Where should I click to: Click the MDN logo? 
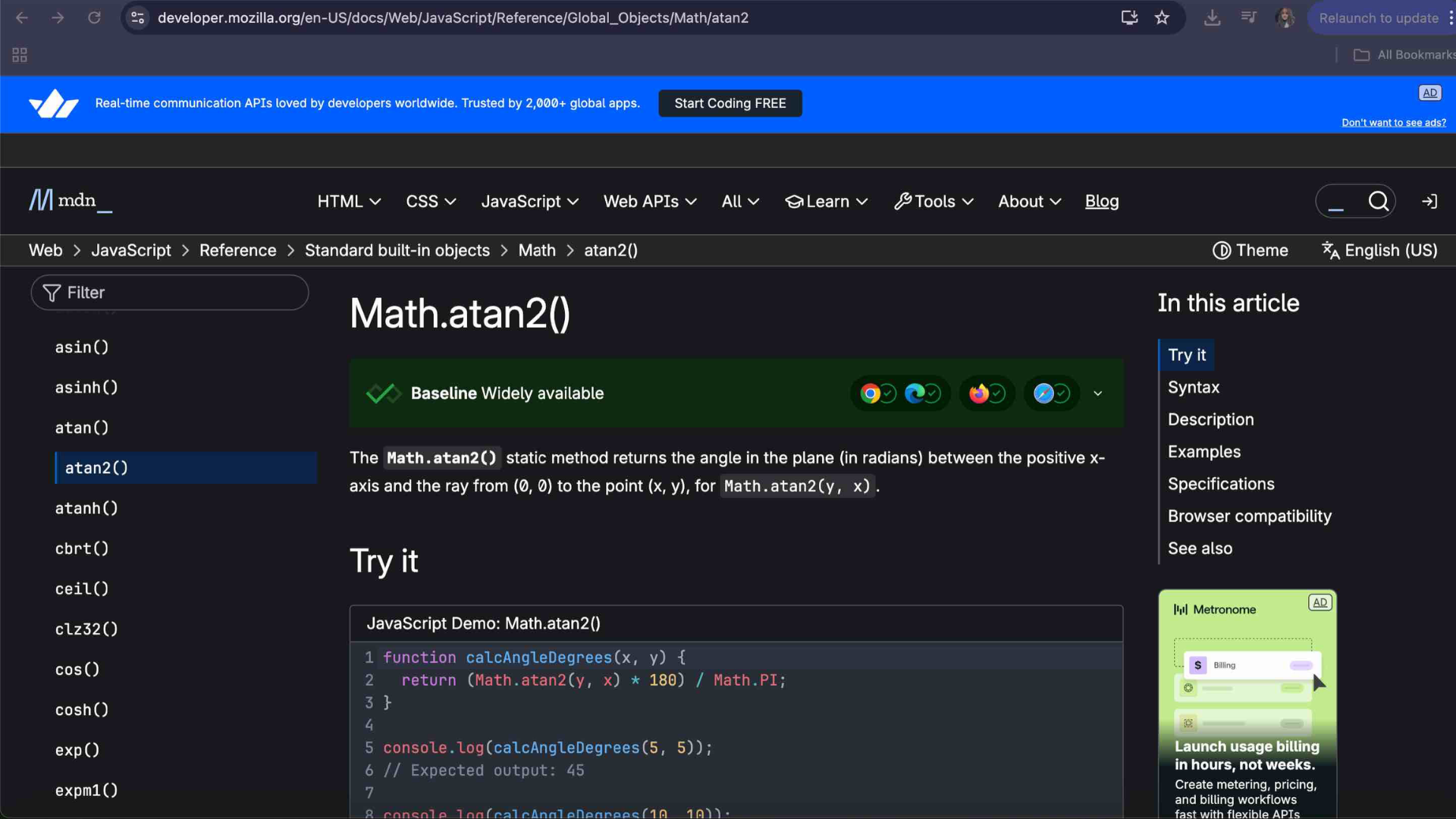click(x=70, y=201)
